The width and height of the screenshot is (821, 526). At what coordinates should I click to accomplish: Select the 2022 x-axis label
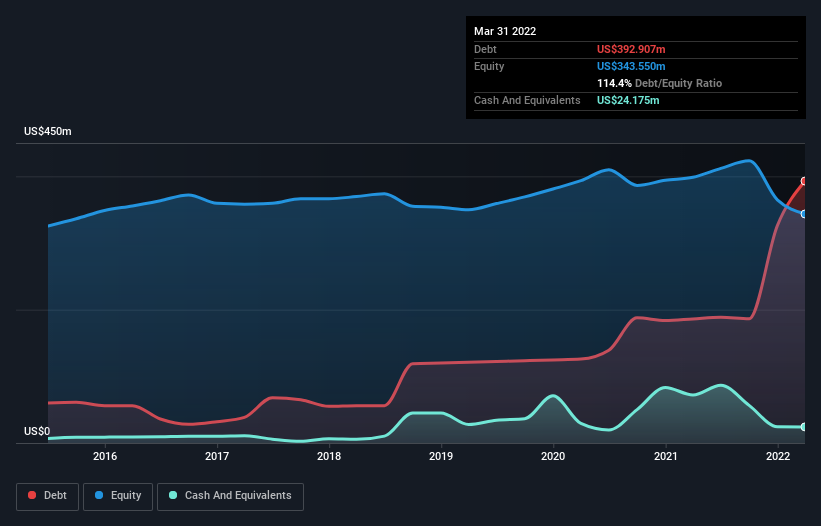[778, 456]
